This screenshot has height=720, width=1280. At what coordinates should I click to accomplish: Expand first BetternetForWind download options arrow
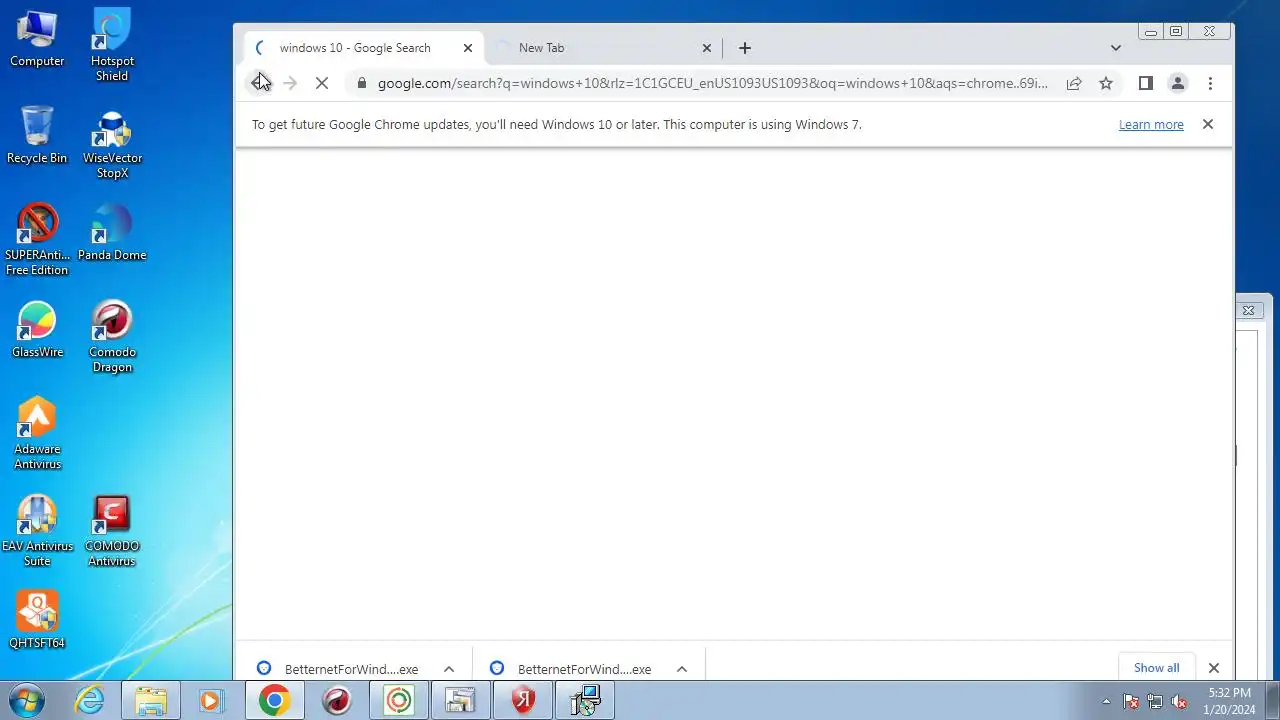click(449, 669)
